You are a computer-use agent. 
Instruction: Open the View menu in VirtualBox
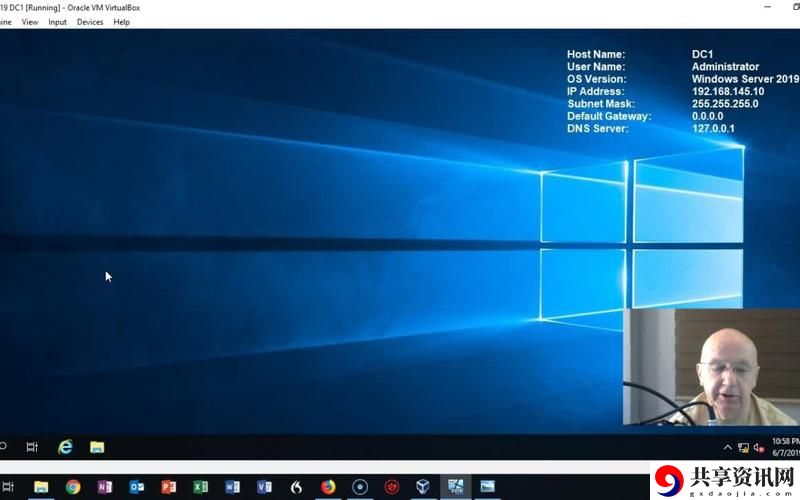(x=30, y=22)
